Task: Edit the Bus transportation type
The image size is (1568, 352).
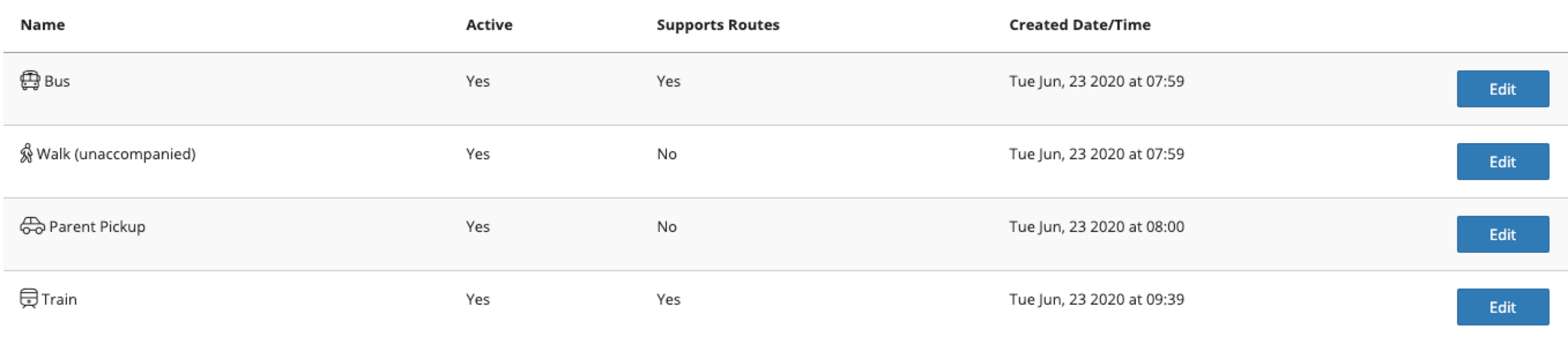Action: [x=1502, y=89]
